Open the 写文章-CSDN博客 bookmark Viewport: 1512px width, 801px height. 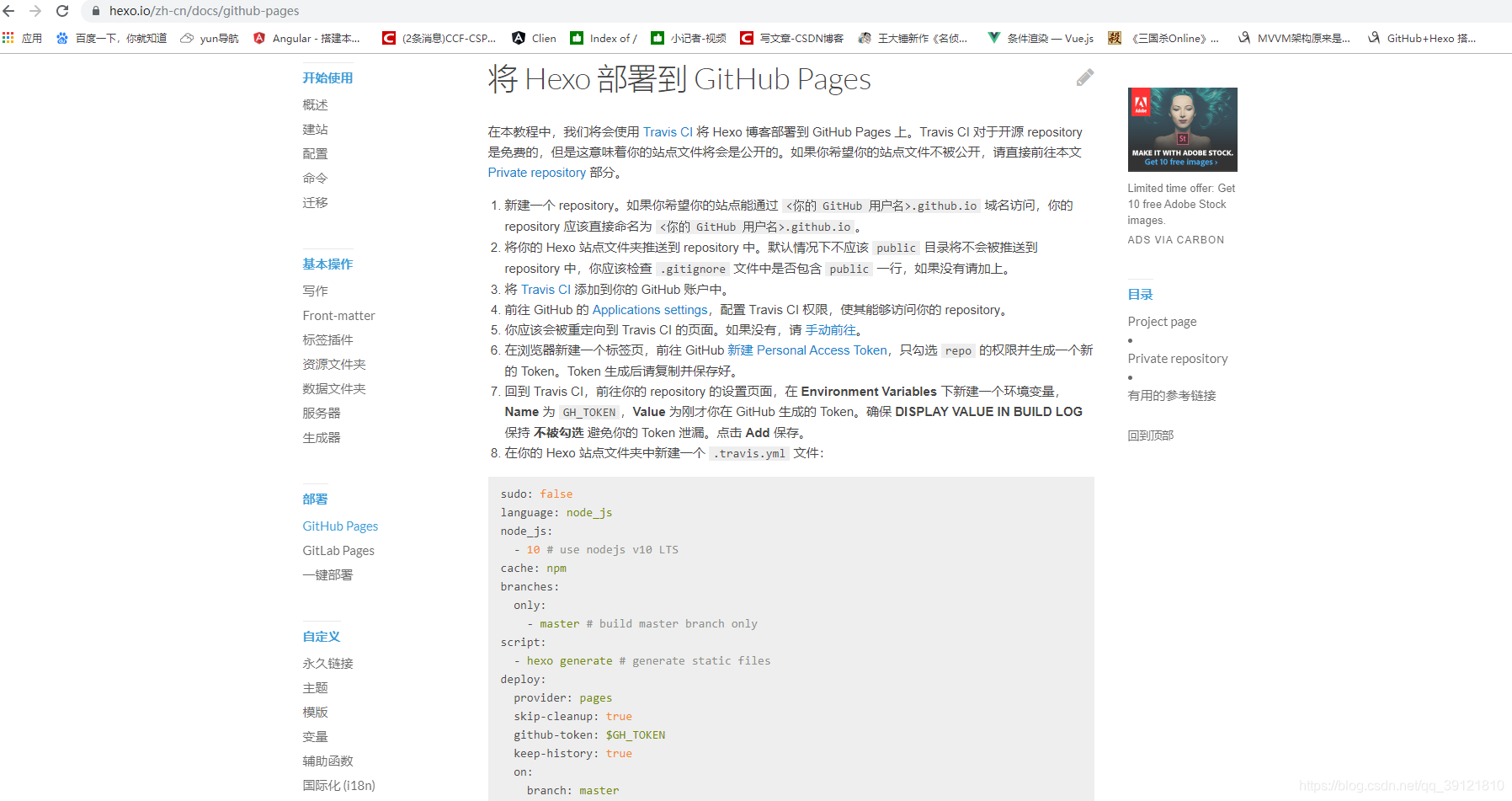(791, 38)
